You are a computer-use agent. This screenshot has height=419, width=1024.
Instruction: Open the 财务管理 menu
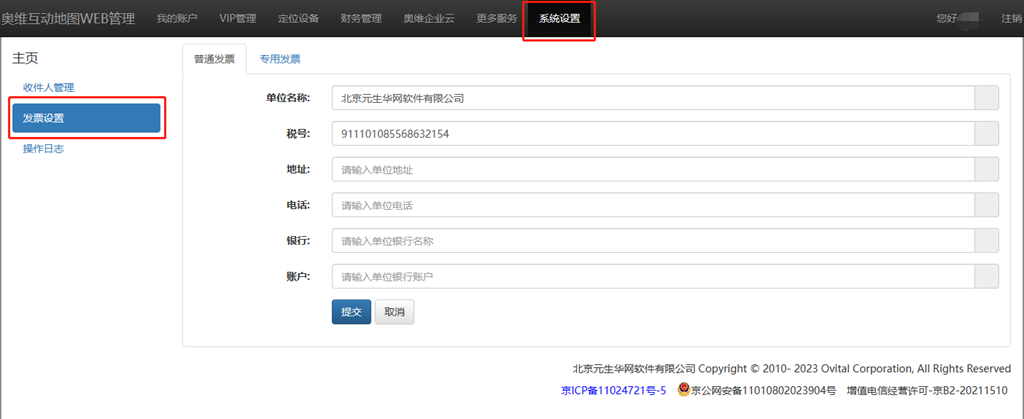361,18
